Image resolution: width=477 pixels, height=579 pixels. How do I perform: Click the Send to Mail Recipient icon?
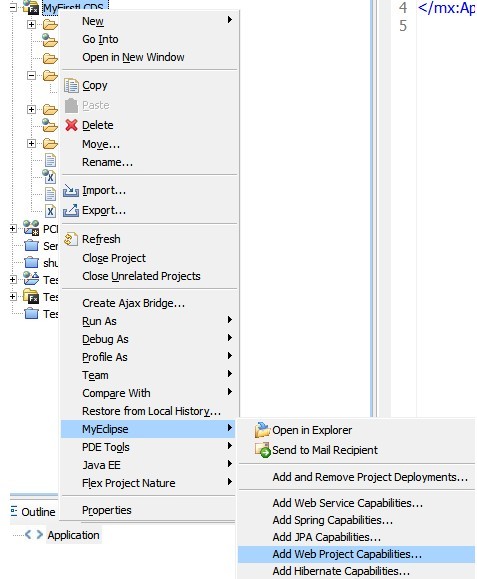263,450
